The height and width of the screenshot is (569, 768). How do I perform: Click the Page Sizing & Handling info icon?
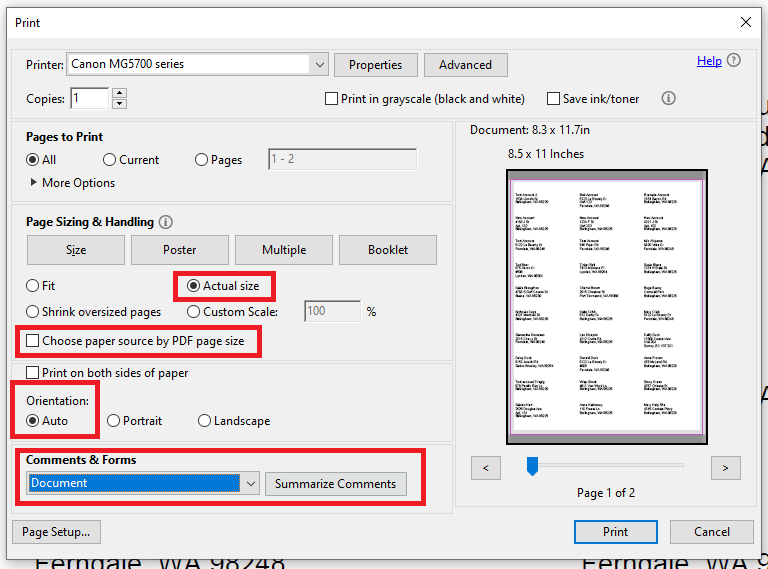[166, 222]
